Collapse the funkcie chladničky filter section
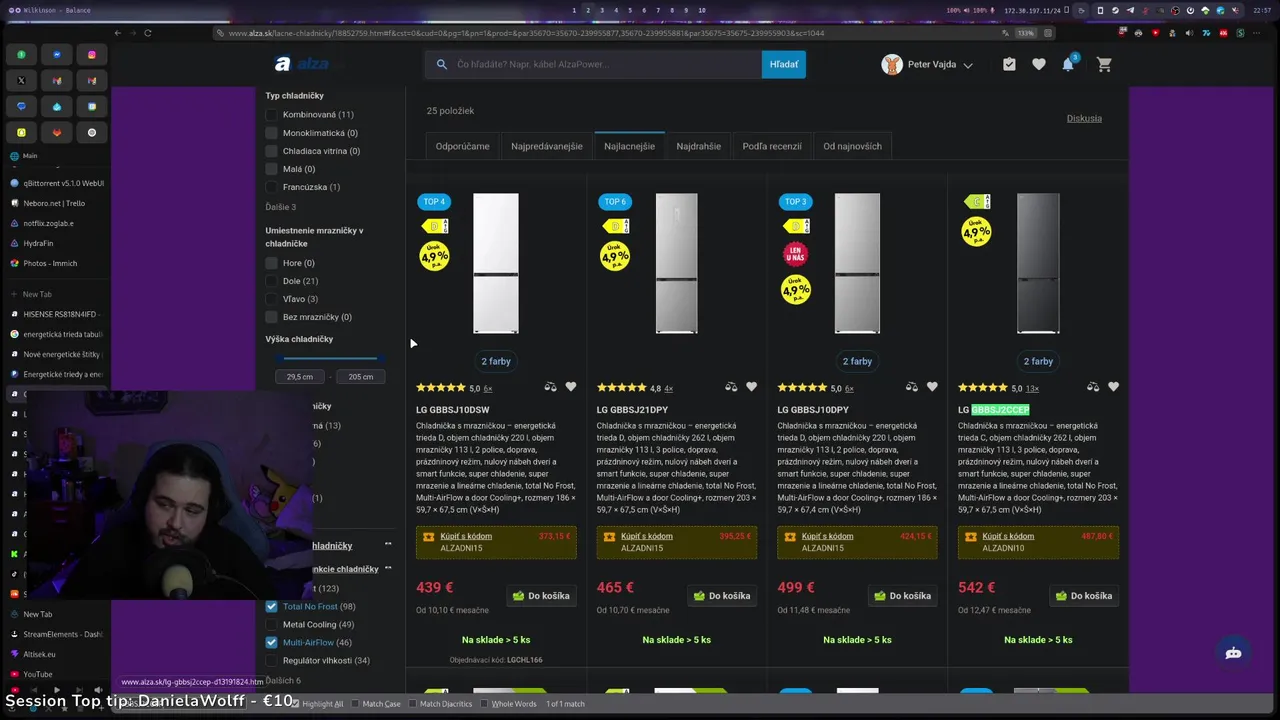This screenshot has height=720, width=1280. click(x=388, y=569)
